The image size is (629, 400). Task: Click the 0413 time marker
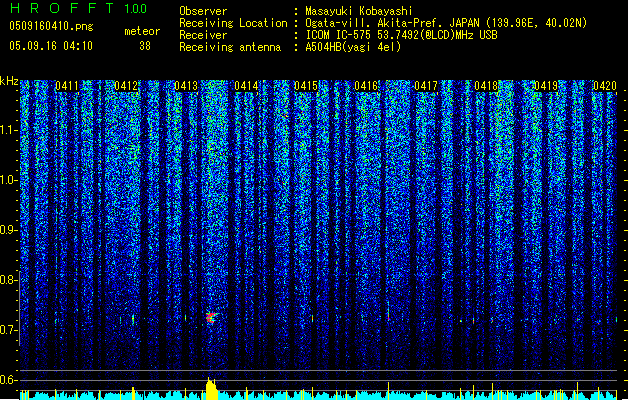186,86
